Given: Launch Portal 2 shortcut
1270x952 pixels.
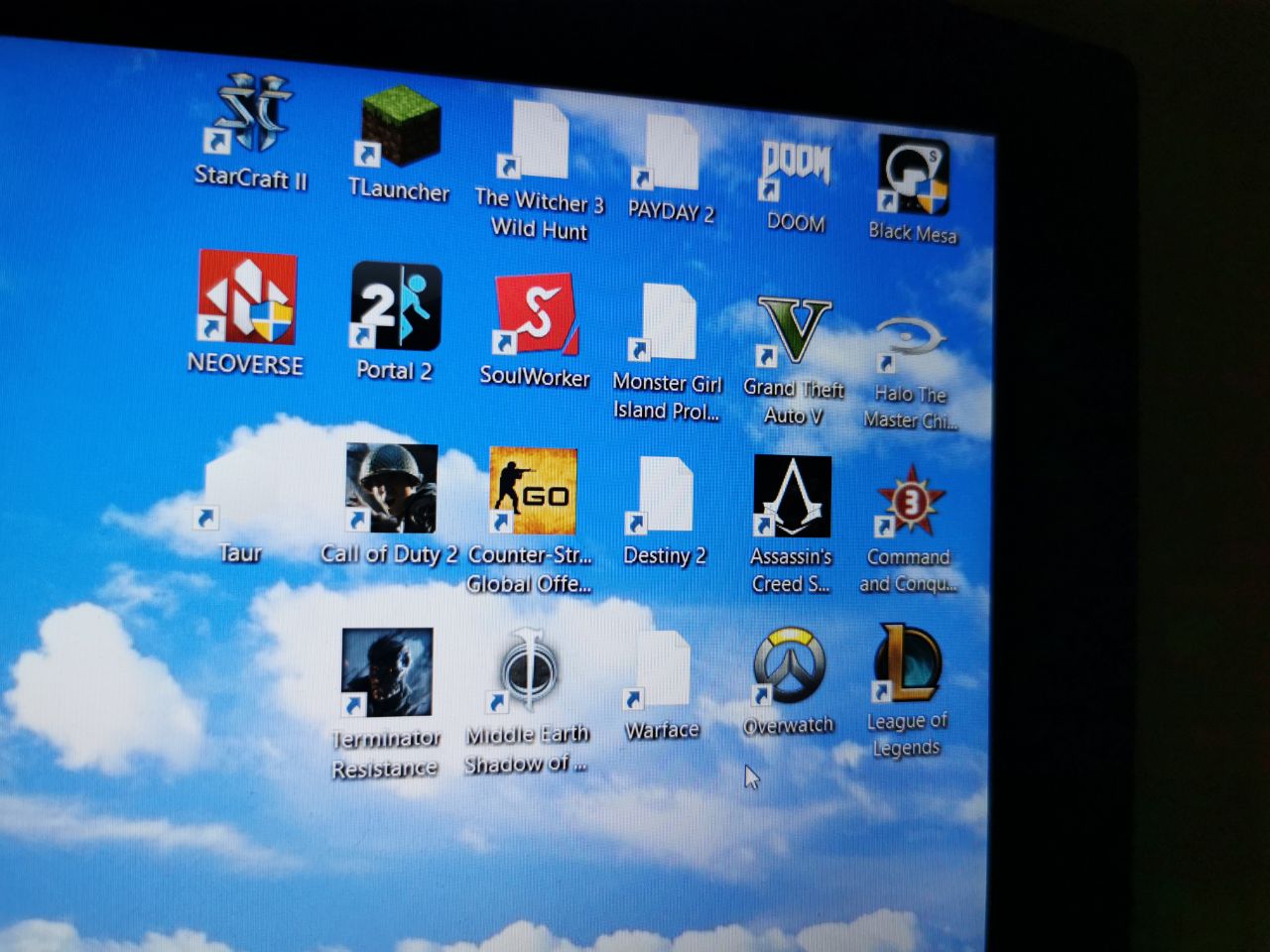Looking at the screenshot, I should coord(396,306).
